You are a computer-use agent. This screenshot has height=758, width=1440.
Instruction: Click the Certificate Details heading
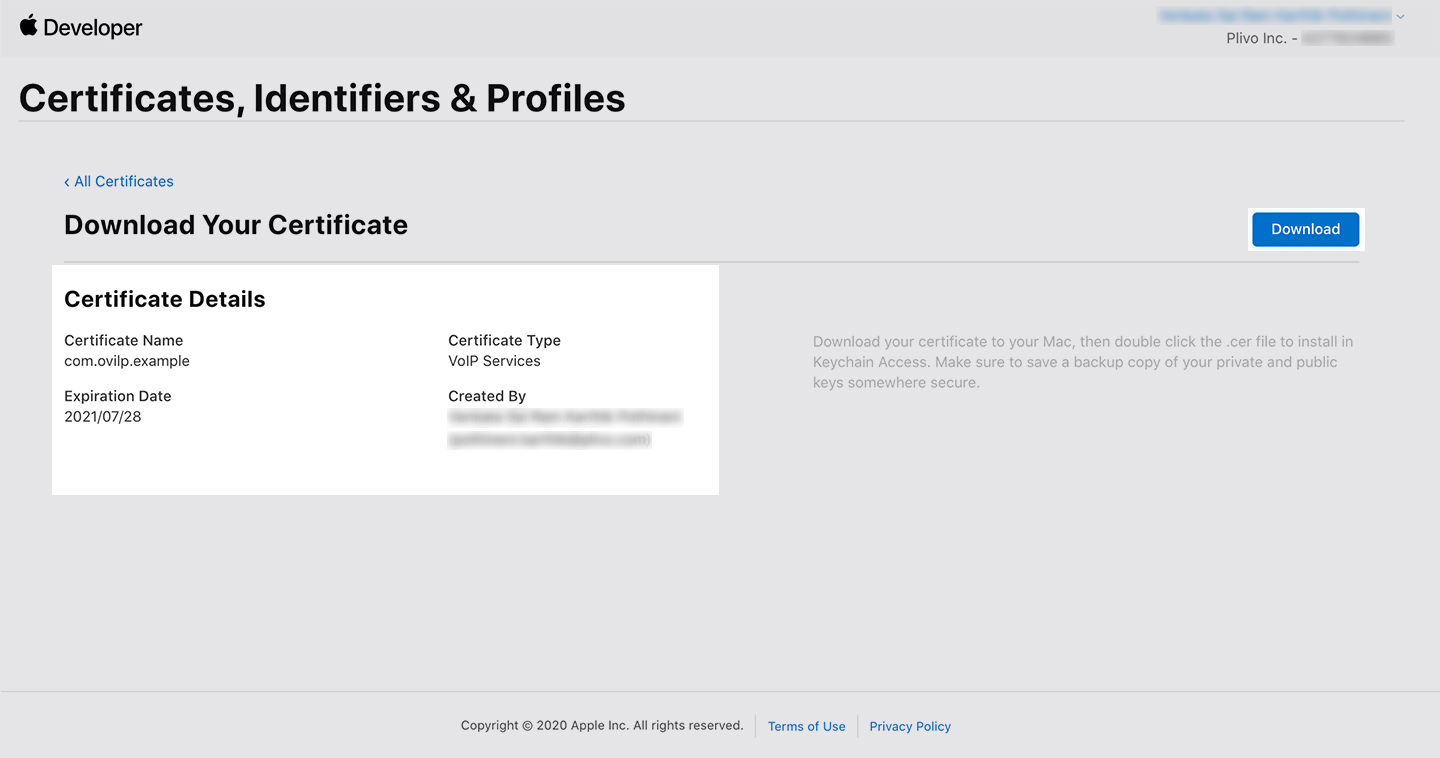pyautogui.click(x=165, y=299)
